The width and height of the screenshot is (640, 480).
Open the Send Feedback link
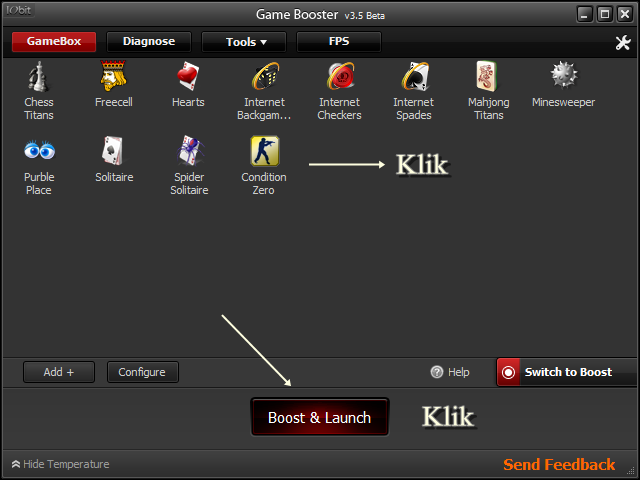(559, 464)
